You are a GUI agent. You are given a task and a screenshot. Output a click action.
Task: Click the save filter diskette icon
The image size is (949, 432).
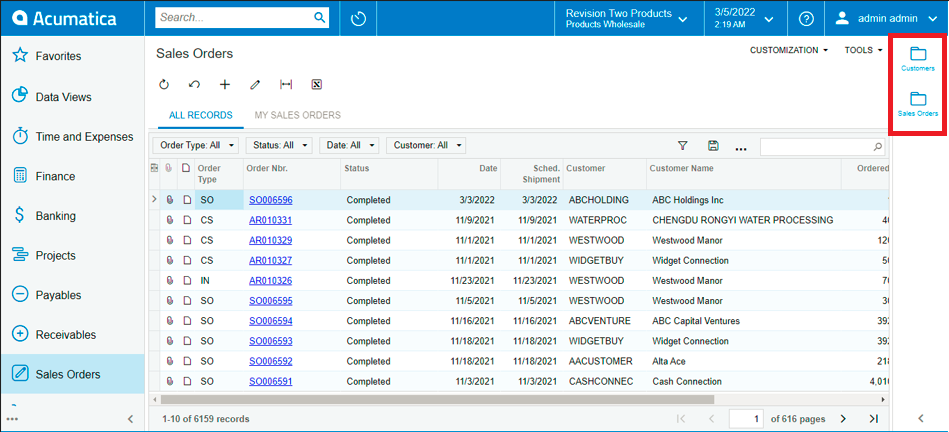(x=713, y=145)
